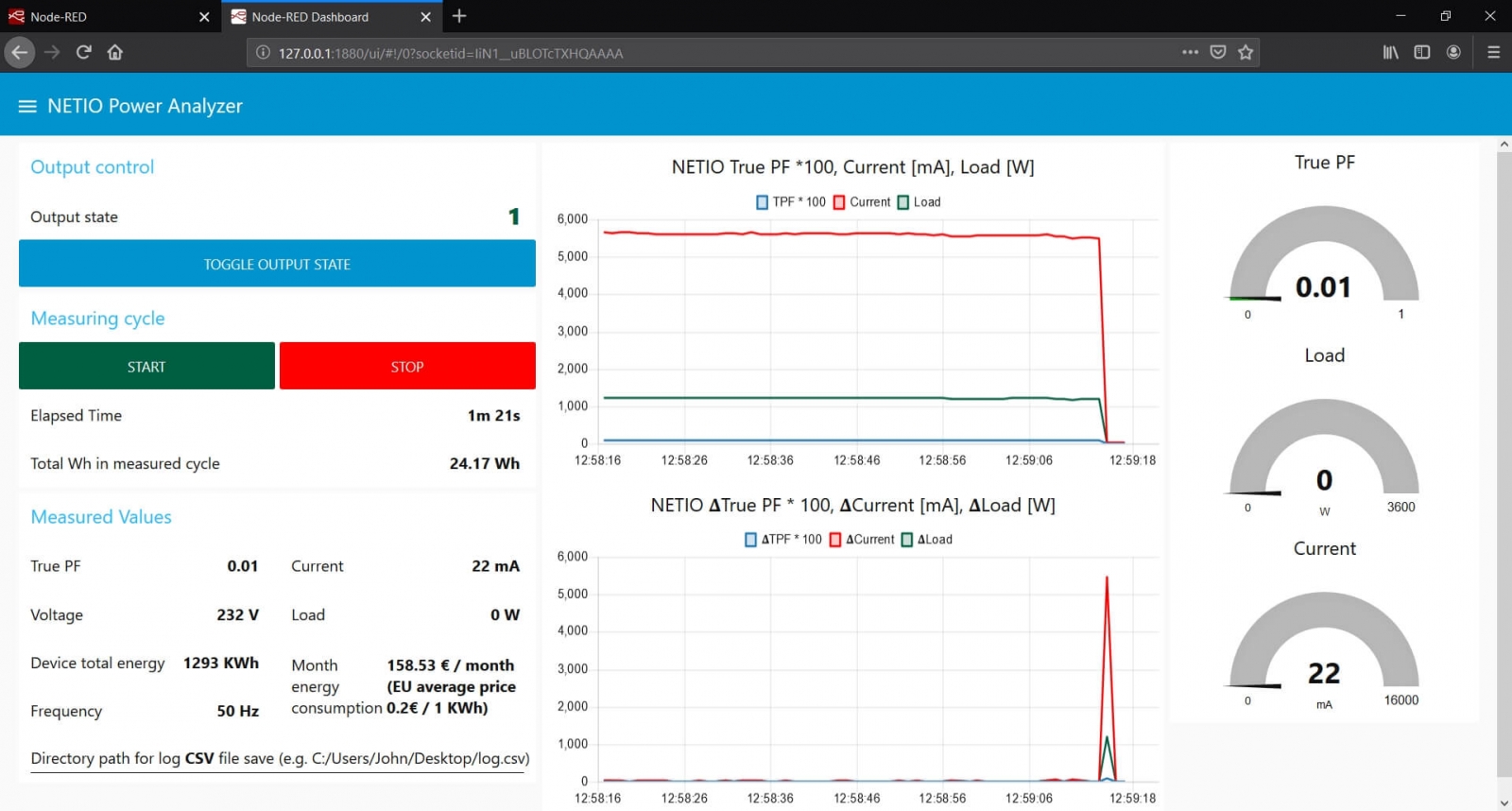Image resolution: width=1512 pixels, height=811 pixels.
Task: Click the elapsed time 1m 21s
Action: (x=493, y=415)
